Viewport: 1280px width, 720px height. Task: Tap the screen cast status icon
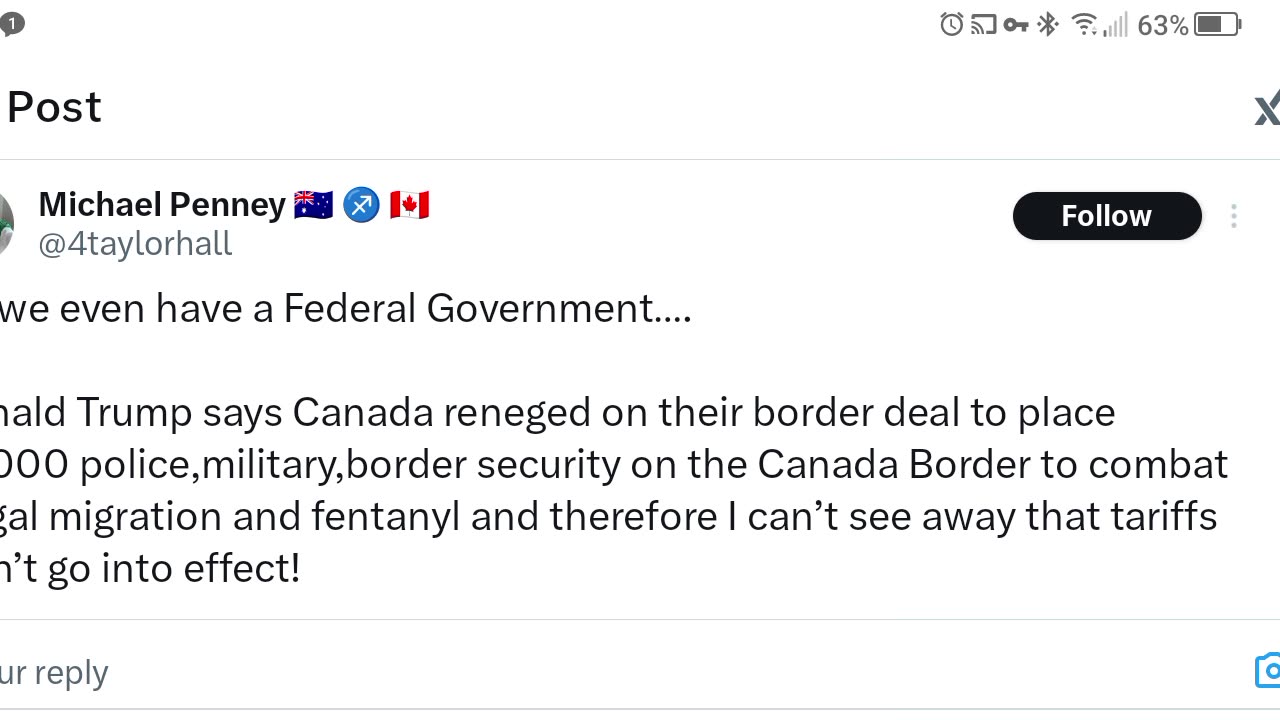[x=984, y=24]
